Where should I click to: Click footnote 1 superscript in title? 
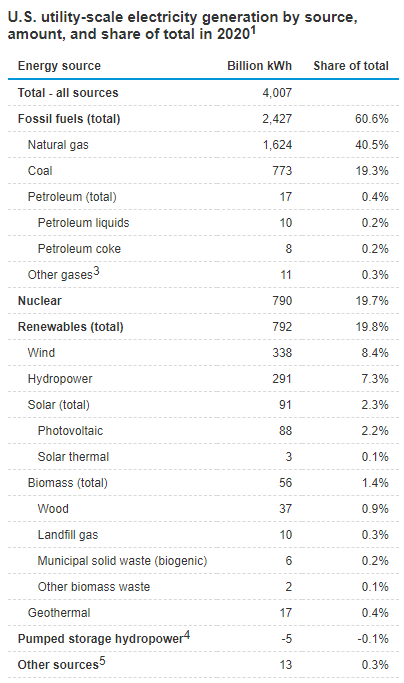tap(253, 31)
